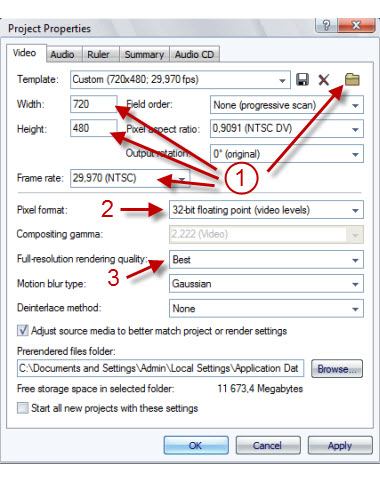The image size is (380, 487).
Task: Open the Template dropdown list
Action: tap(180, 80)
